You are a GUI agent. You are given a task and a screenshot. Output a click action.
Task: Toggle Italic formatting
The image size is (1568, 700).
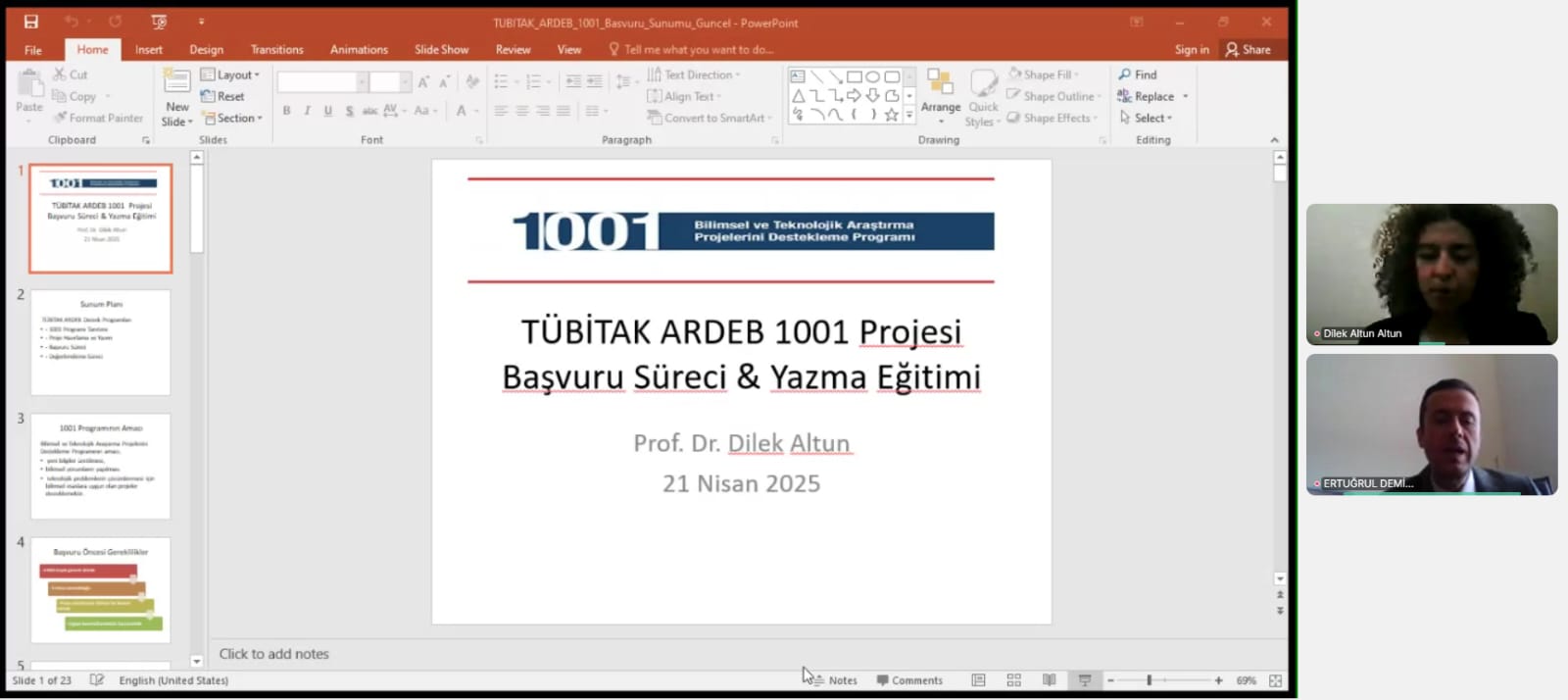tap(307, 111)
